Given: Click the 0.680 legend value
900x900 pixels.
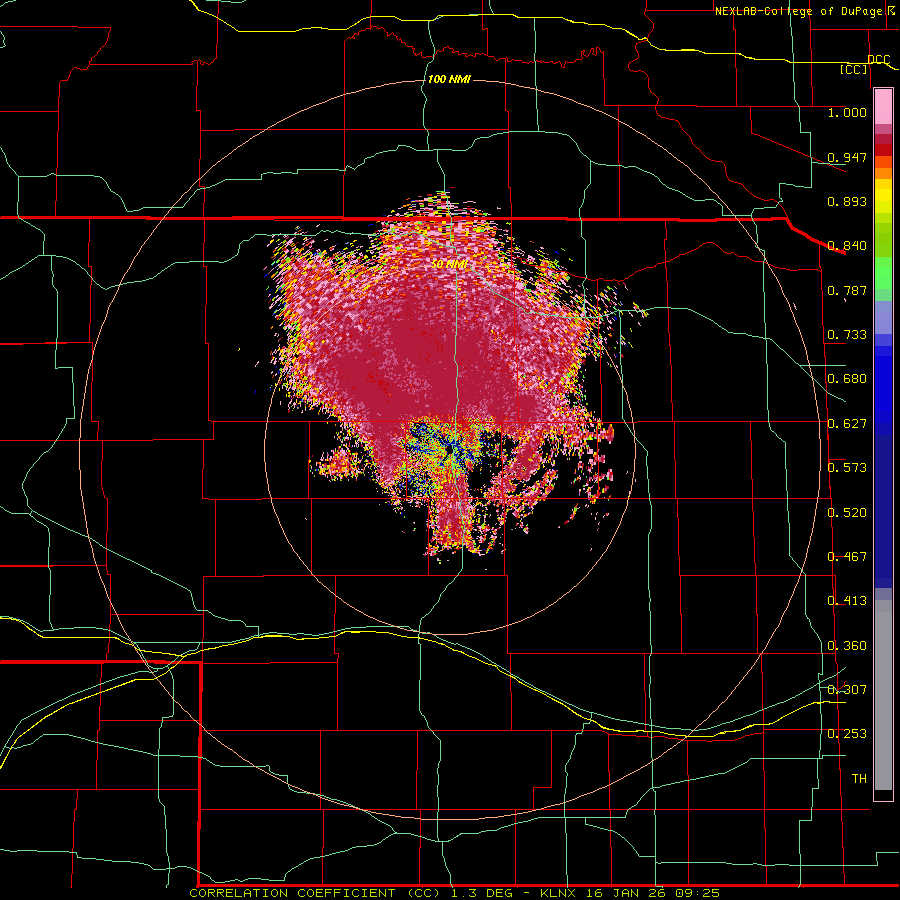Looking at the screenshot, I should pos(847,379).
